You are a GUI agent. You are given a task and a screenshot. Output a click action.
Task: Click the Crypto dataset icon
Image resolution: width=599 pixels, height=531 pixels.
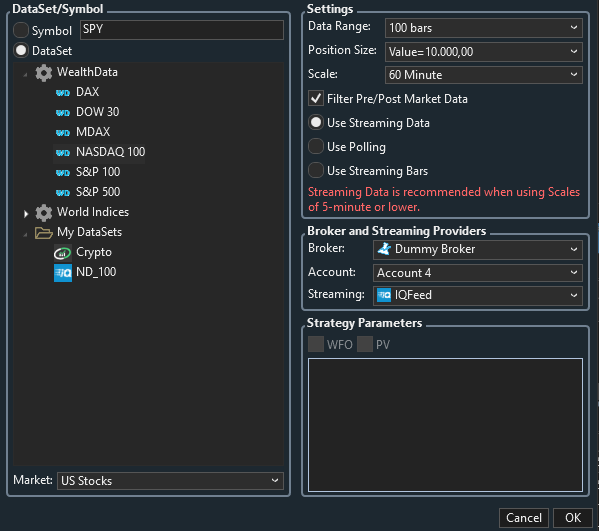pos(63,253)
